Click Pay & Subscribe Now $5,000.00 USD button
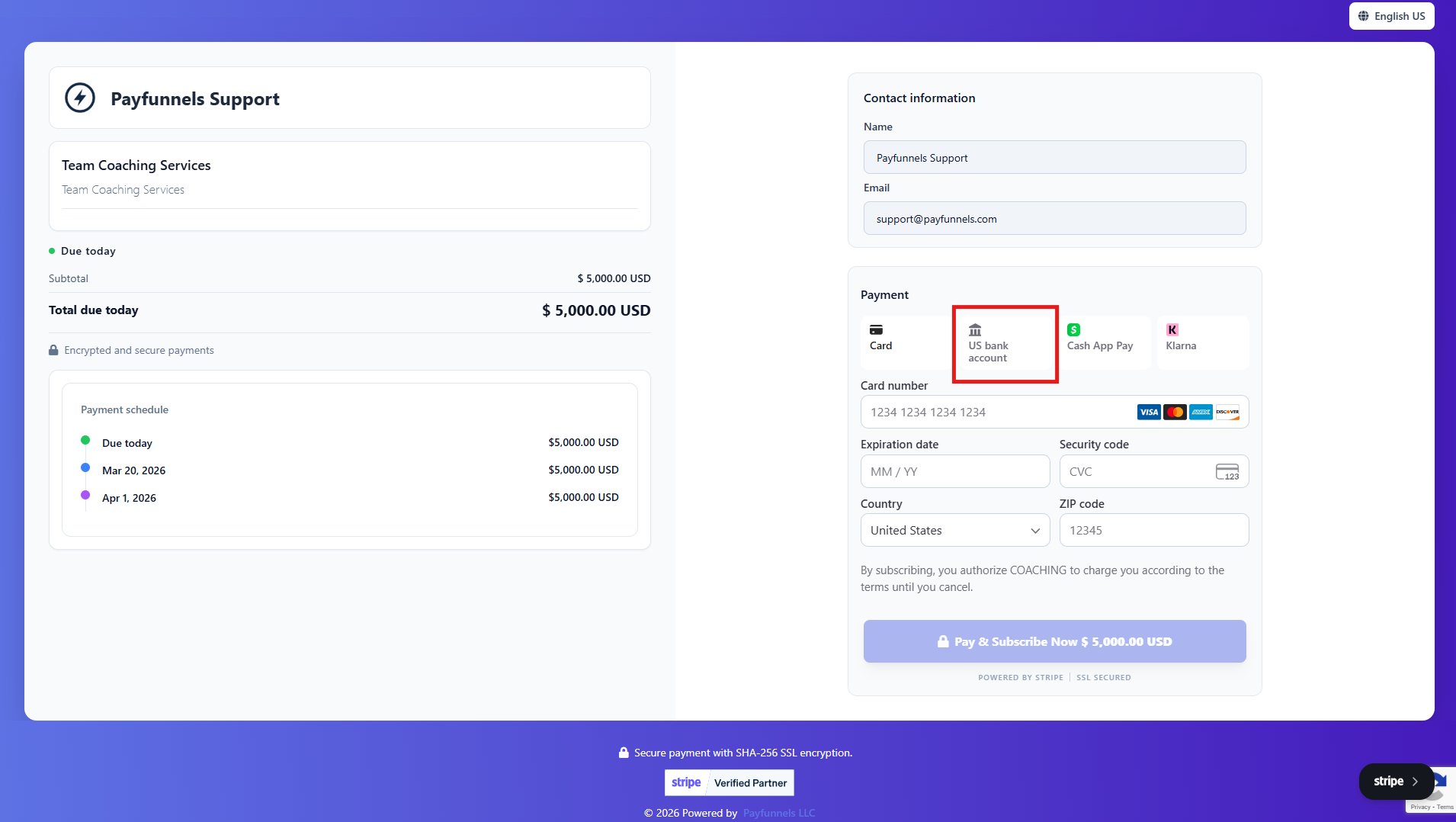1456x822 pixels. click(1055, 641)
